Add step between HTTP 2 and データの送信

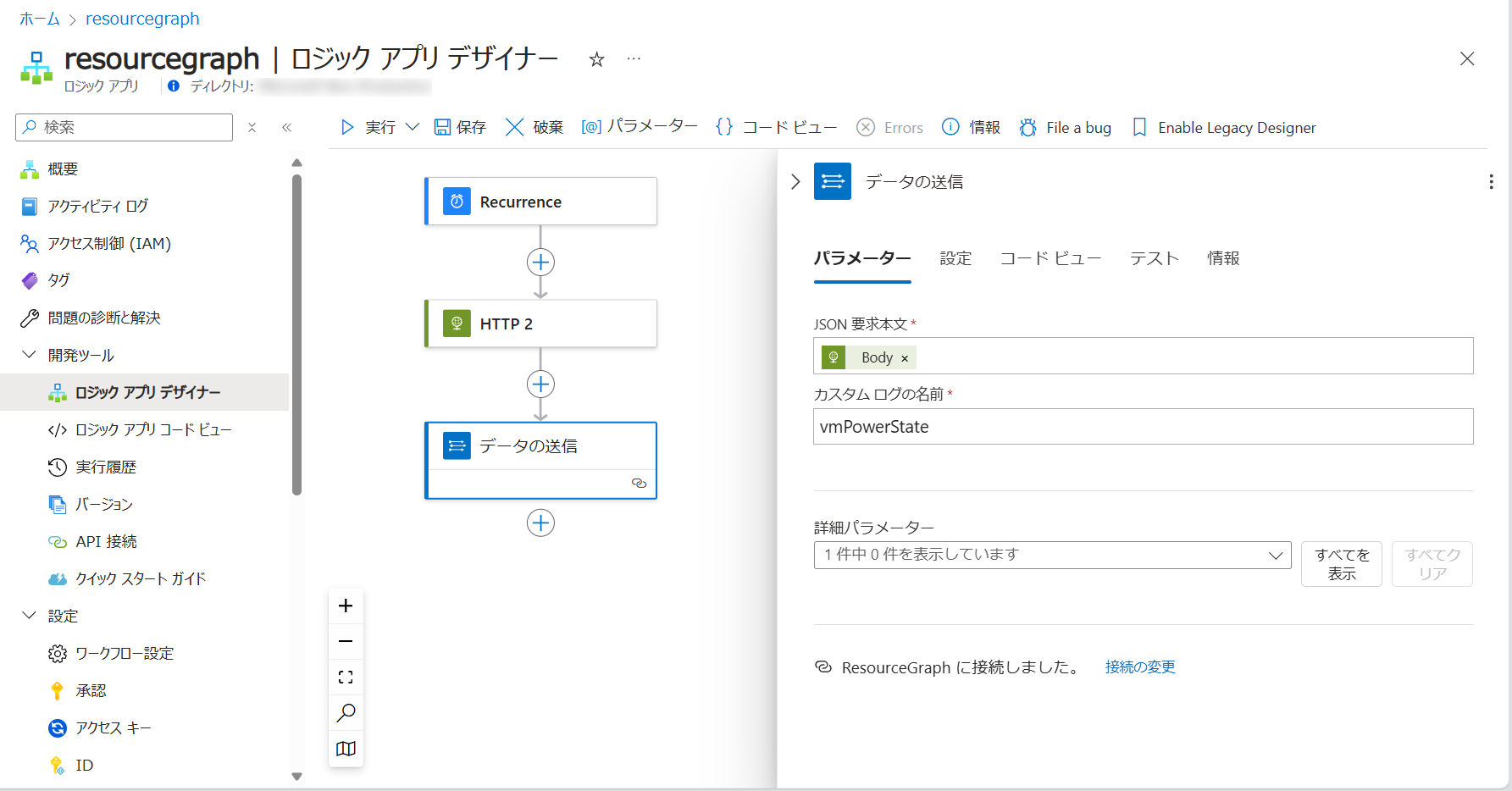pos(540,384)
